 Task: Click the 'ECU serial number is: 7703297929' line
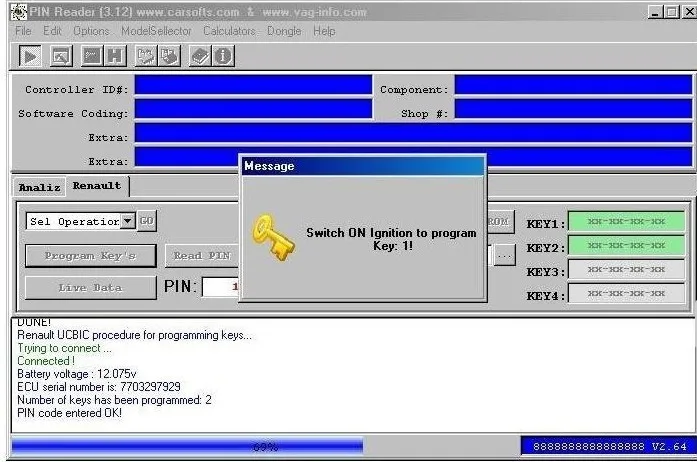pyautogui.click(x=99, y=387)
